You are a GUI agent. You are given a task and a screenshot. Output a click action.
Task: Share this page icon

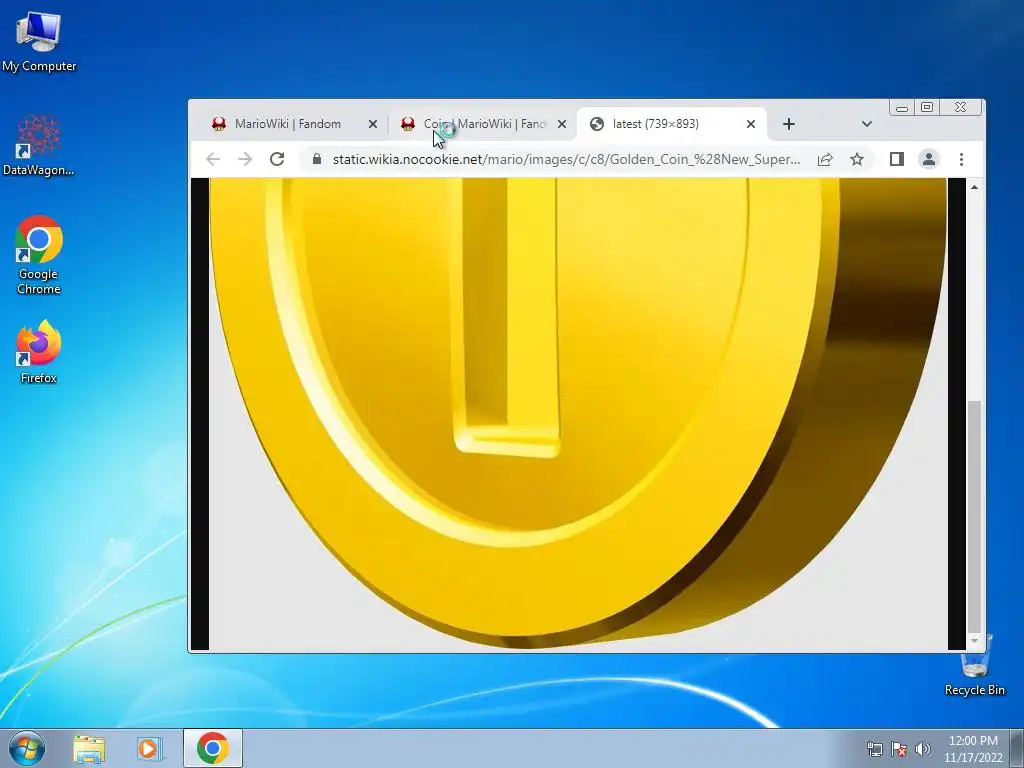coord(825,159)
